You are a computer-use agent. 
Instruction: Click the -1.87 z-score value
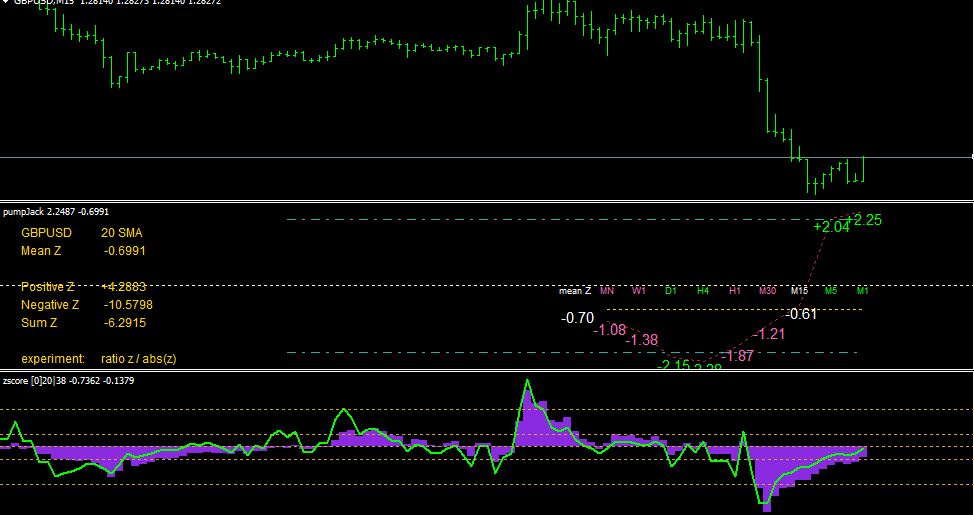tap(737, 356)
